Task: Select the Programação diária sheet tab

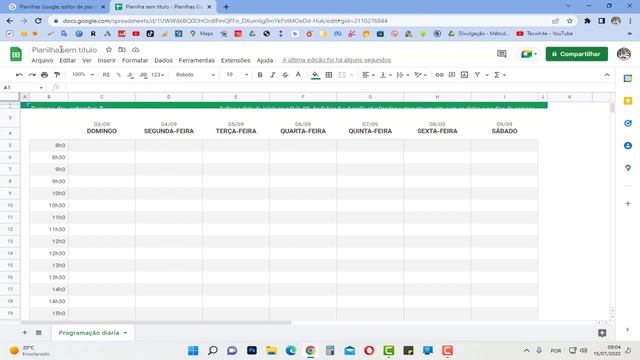Action: (x=93, y=333)
